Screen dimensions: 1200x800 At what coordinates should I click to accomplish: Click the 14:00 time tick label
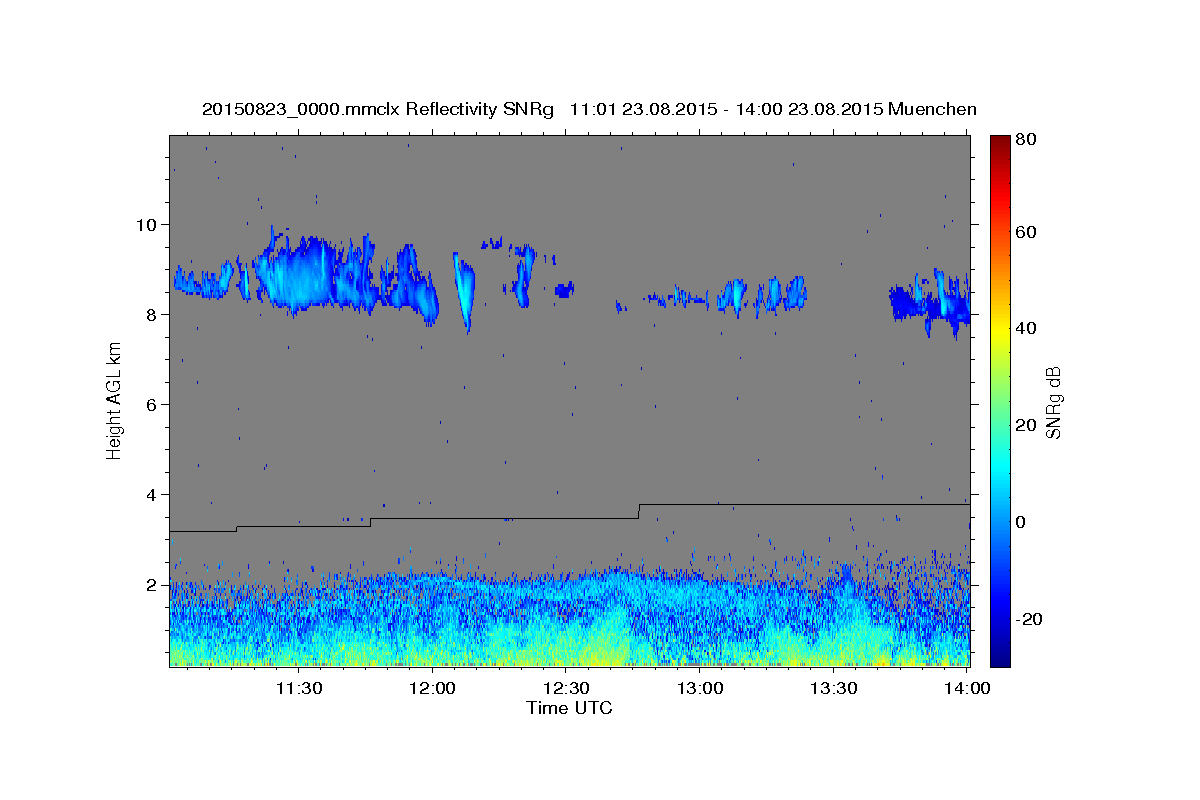(966, 688)
